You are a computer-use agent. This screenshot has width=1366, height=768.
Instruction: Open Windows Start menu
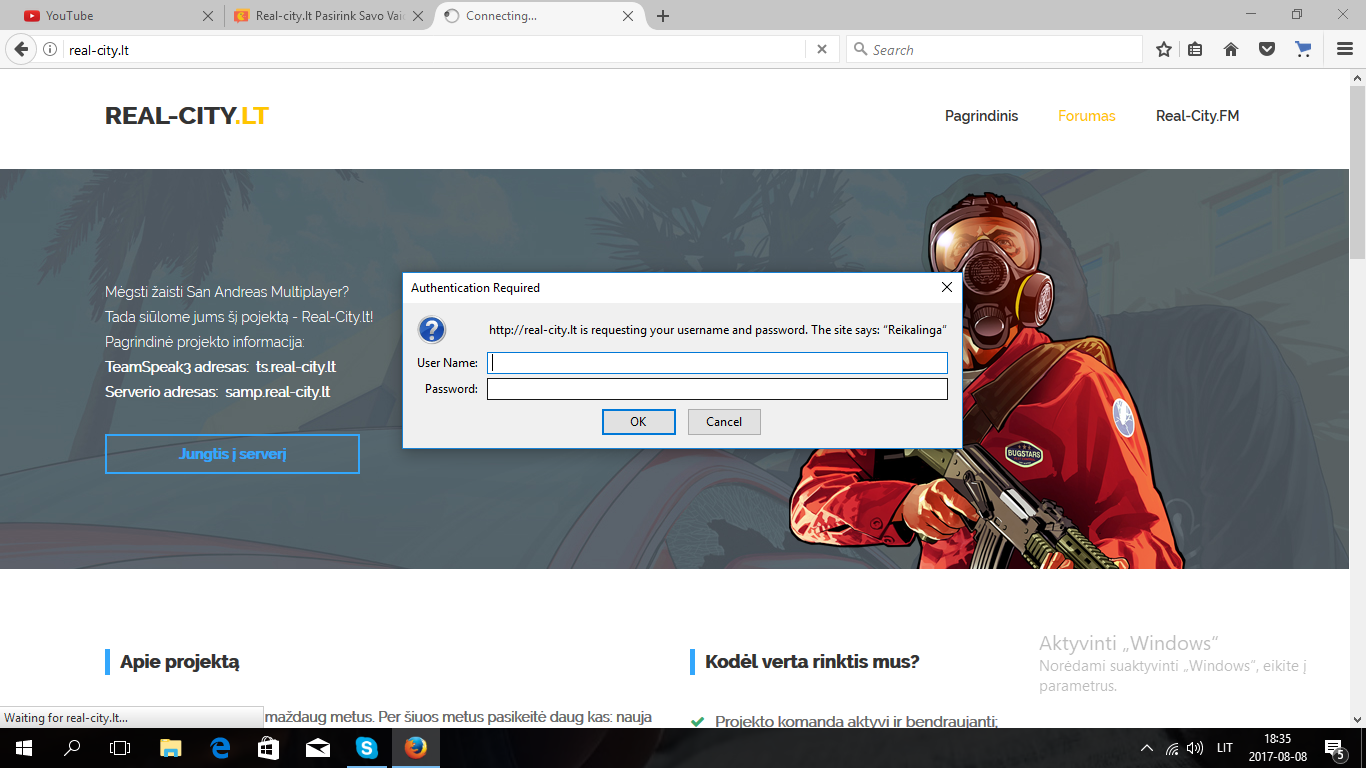[x=23, y=748]
